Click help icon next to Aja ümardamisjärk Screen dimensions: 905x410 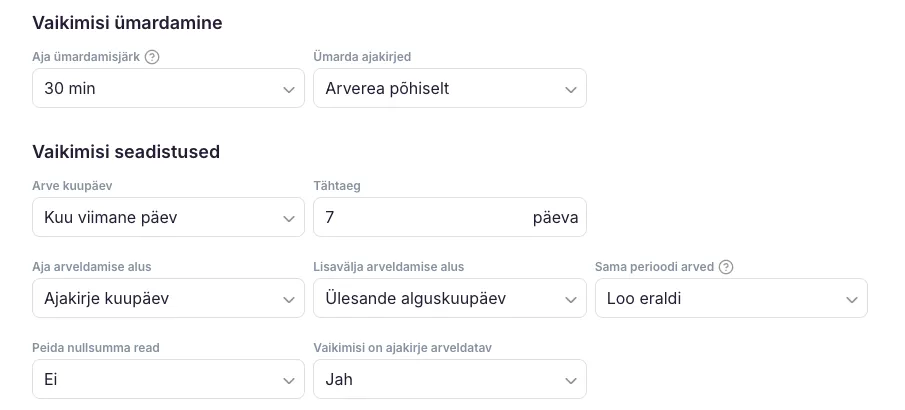click(x=152, y=57)
